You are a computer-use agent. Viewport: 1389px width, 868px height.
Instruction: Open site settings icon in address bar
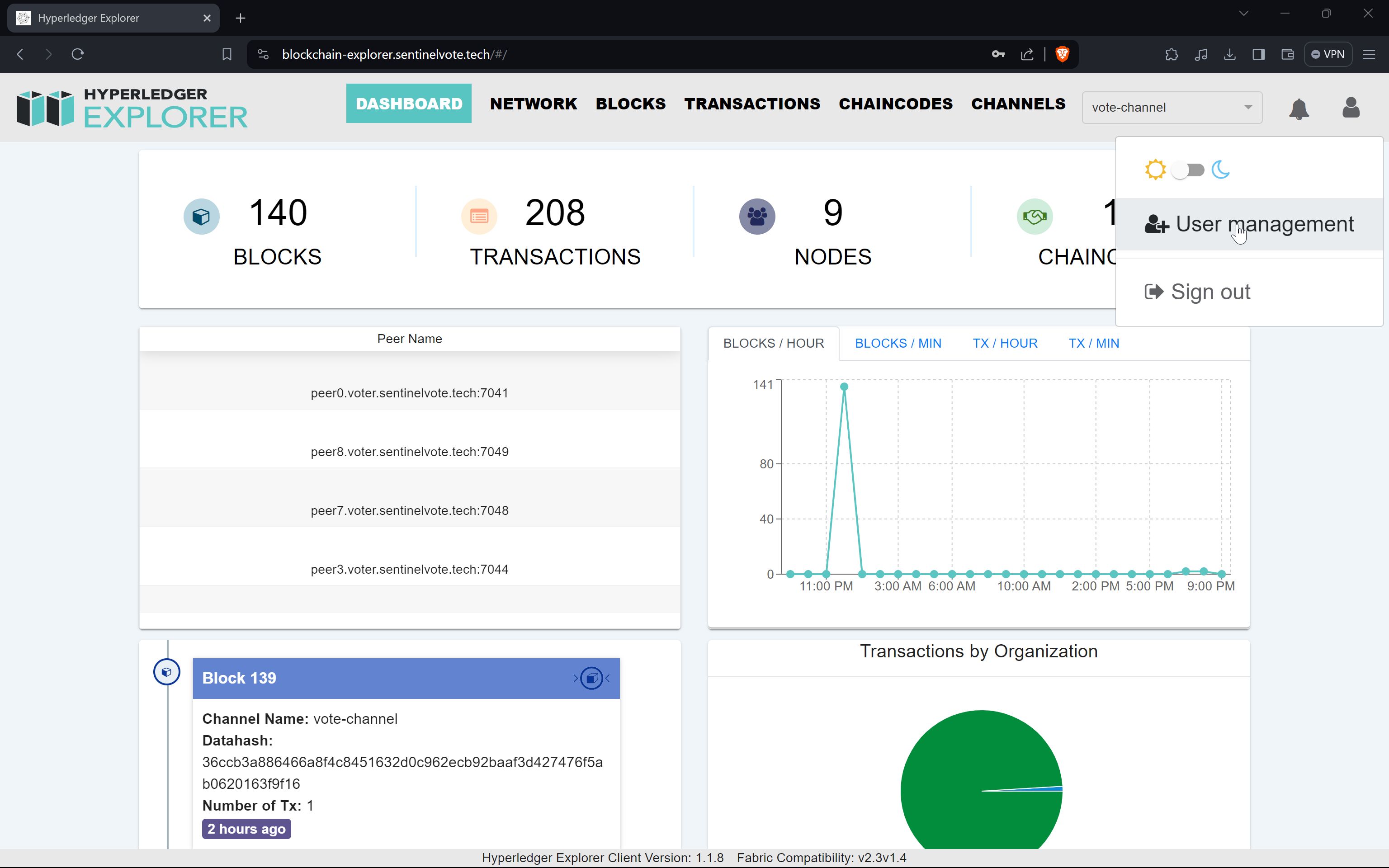[x=263, y=55]
